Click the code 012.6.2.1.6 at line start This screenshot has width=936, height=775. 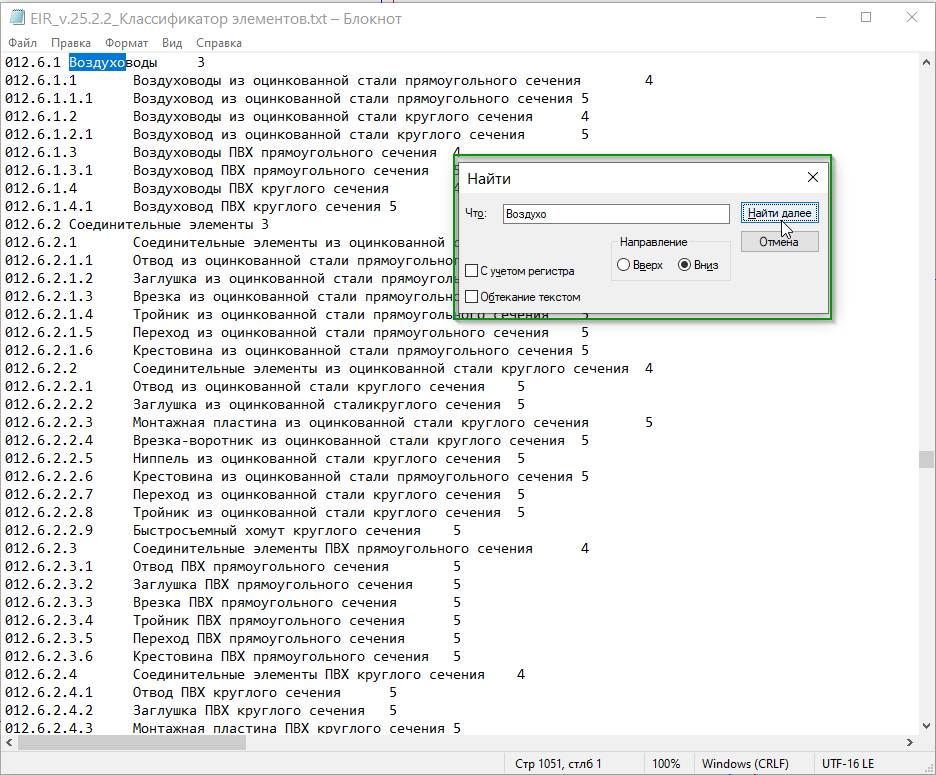click(49, 350)
